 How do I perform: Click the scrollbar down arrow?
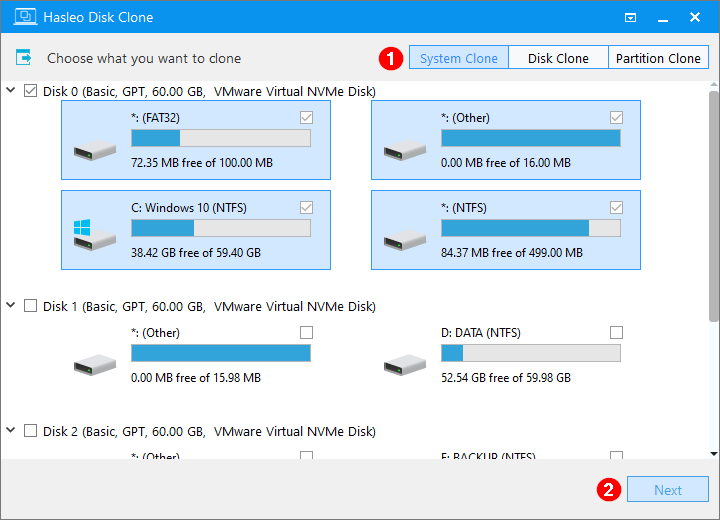point(714,454)
